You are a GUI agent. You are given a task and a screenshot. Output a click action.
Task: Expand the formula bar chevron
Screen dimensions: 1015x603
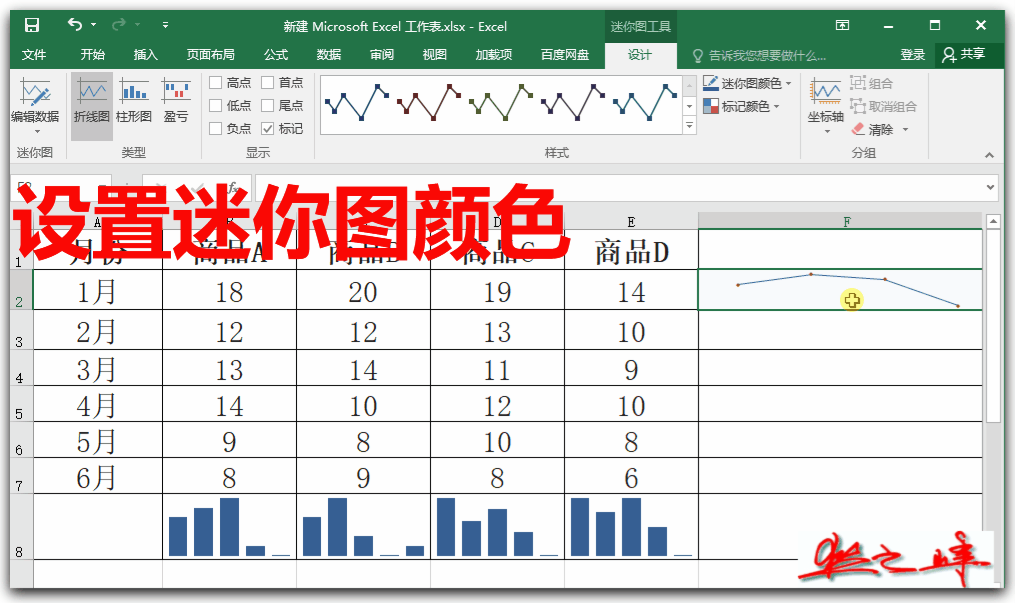pyautogui.click(x=990, y=187)
